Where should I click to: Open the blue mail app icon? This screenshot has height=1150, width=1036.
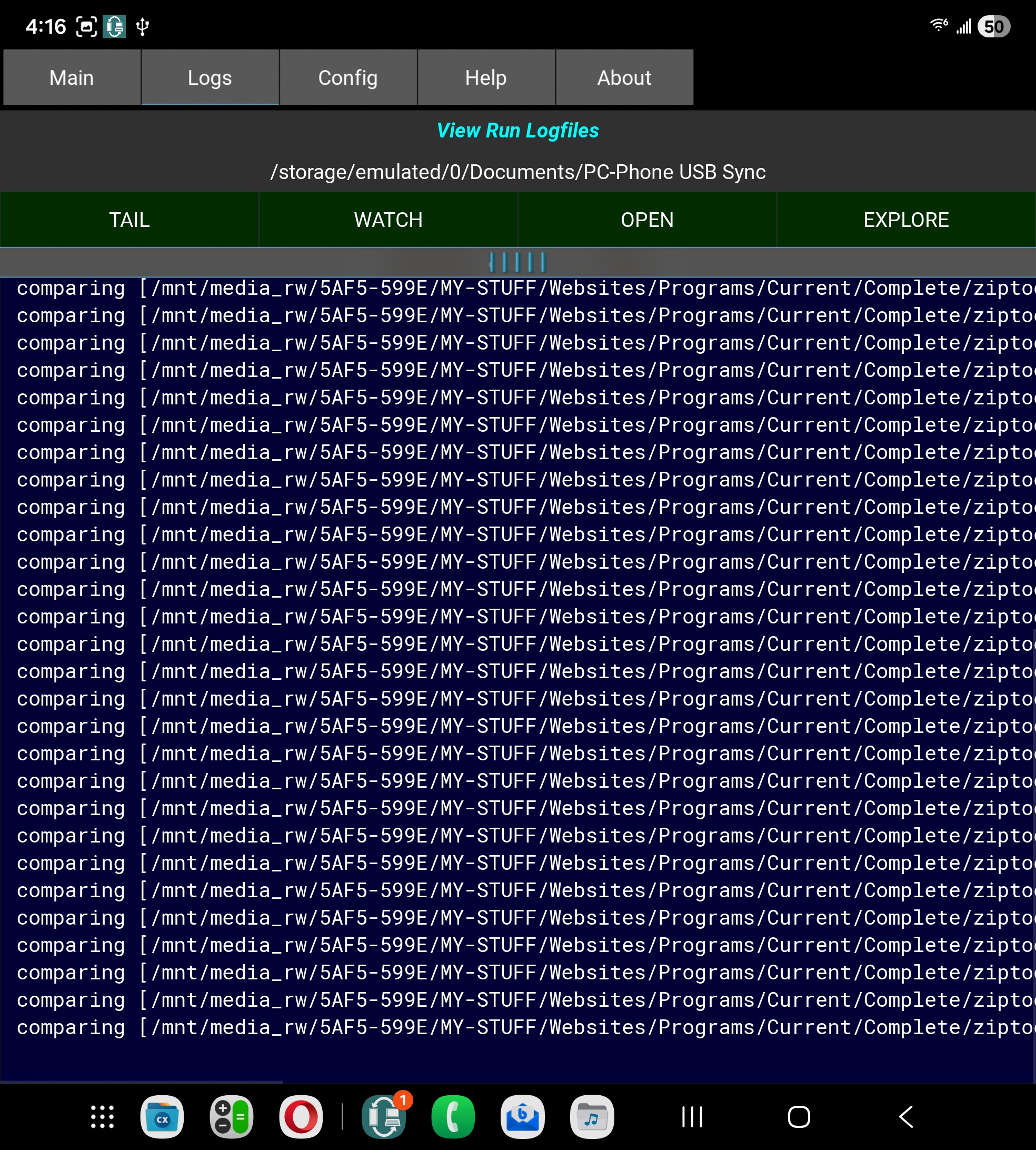(523, 1117)
